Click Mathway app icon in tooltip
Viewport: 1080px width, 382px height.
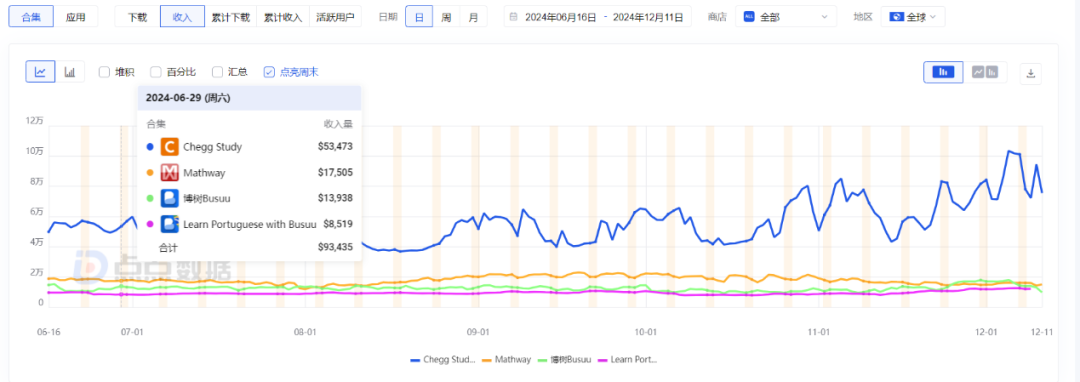169,173
